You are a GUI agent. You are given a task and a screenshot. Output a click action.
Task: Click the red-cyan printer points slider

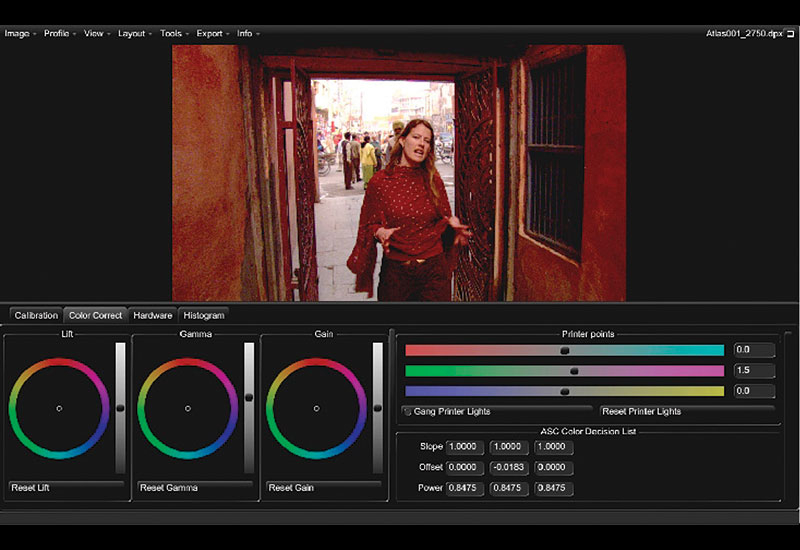click(564, 350)
